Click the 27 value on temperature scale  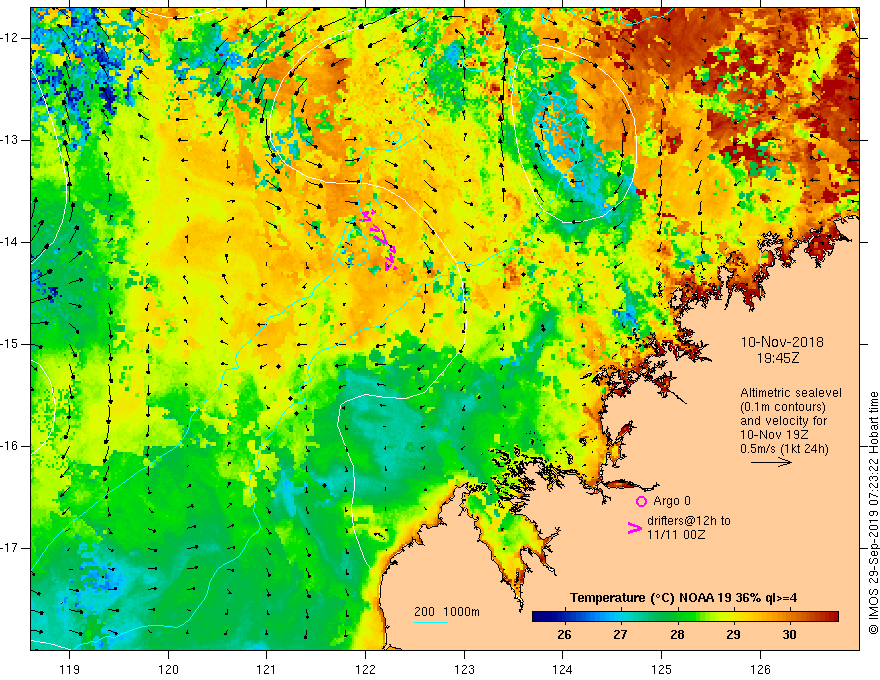click(620, 635)
